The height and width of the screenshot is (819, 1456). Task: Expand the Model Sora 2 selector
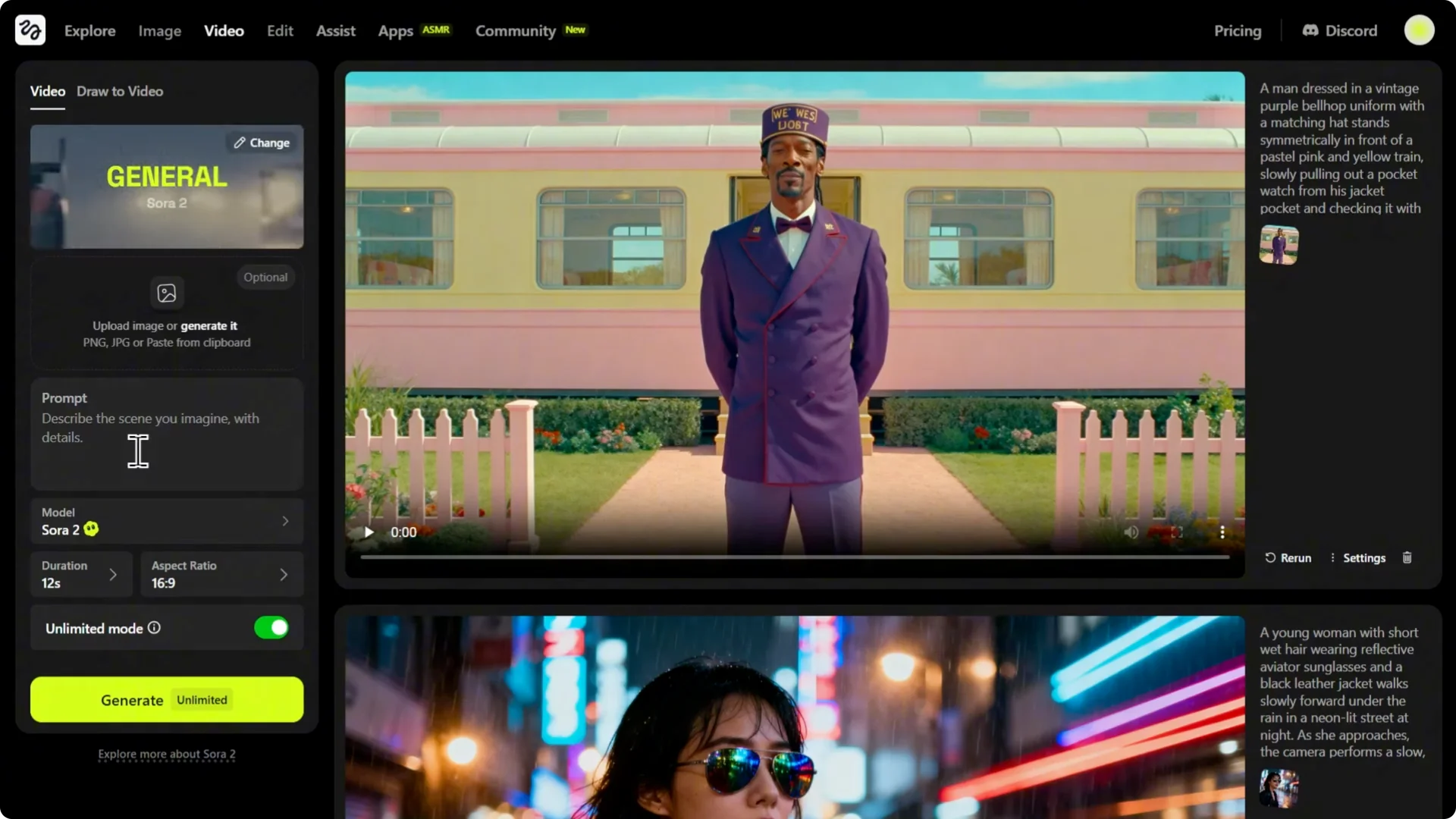pyautogui.click(x=167, y=522)
